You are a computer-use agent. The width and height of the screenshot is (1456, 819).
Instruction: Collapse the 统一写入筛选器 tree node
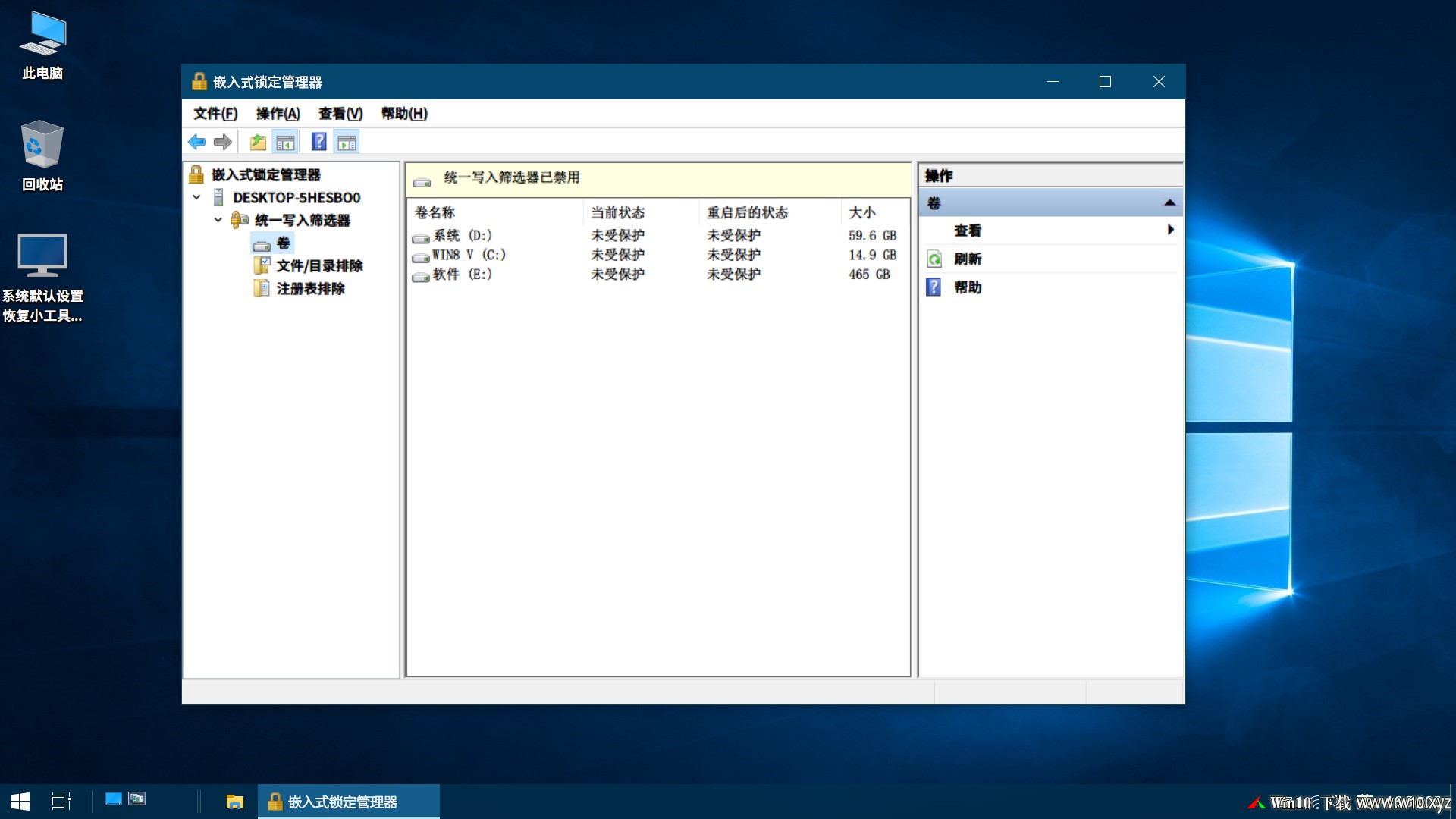(218, 220)
